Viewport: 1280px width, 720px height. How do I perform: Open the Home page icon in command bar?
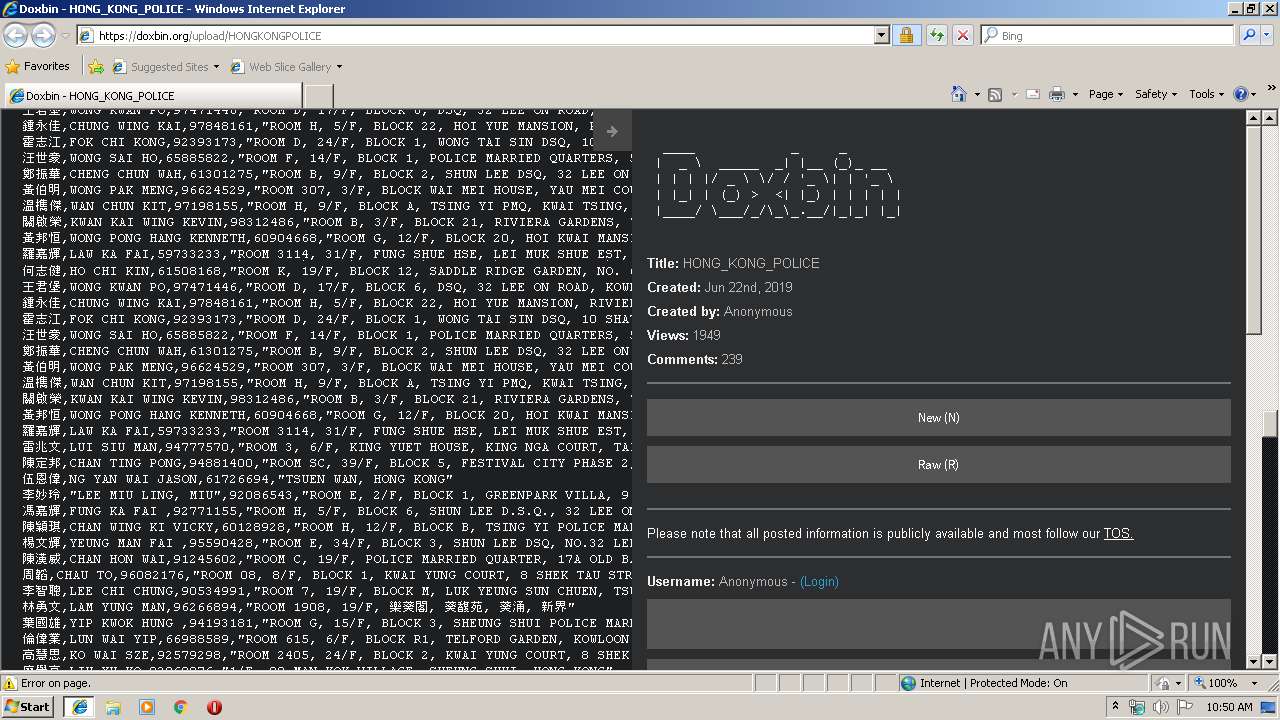click(x=959, y=94)
